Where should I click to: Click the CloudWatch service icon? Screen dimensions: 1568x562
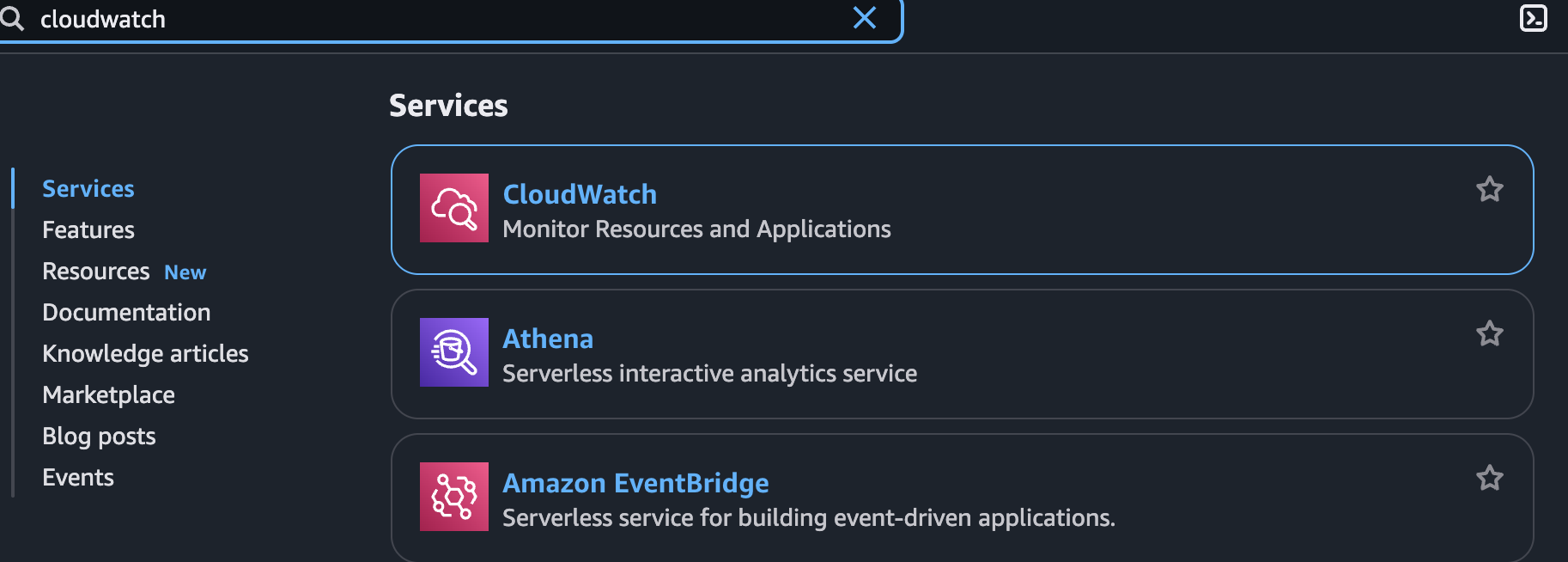pyautogui.click(x=454, y=208)
